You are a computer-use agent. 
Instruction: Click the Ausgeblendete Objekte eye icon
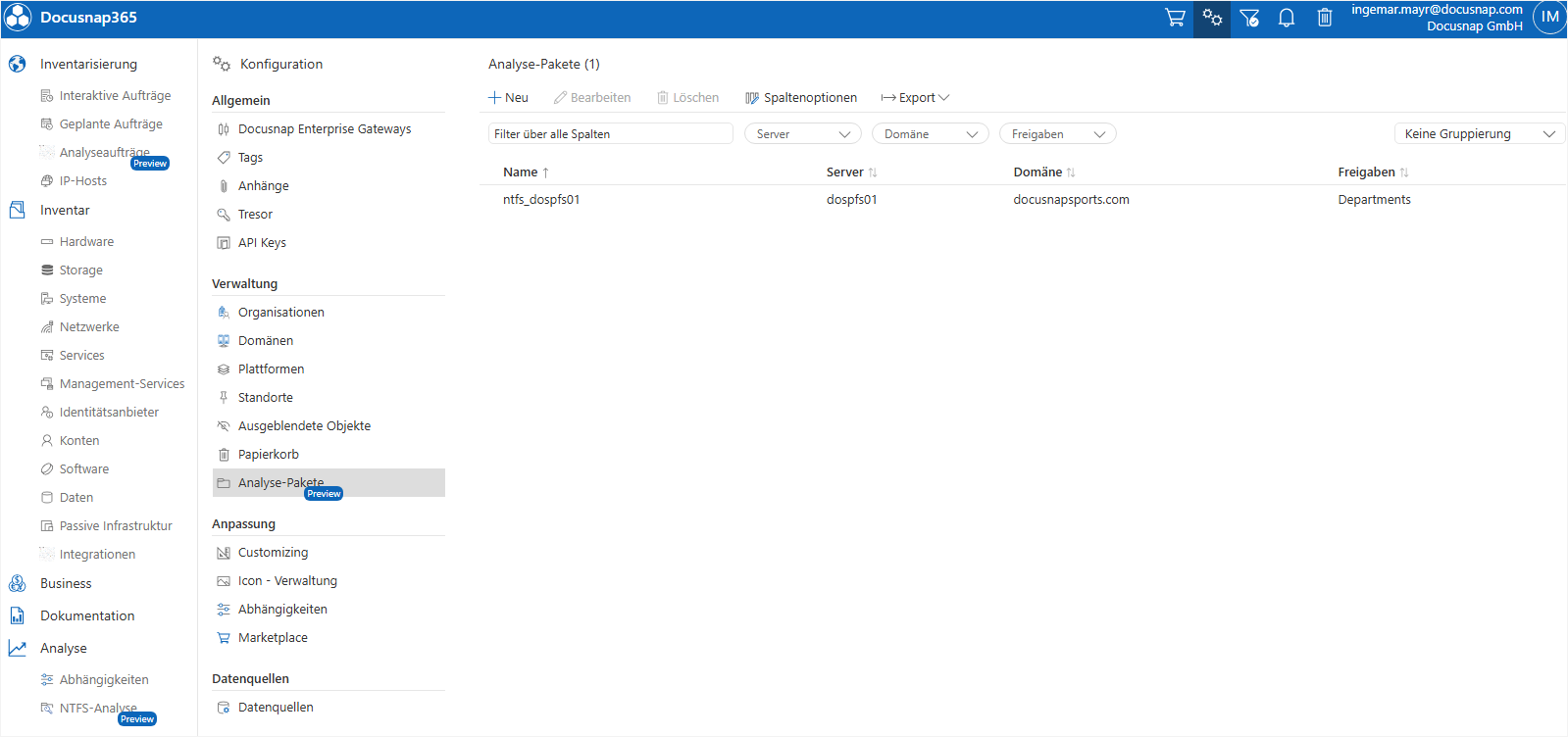pyautogui.click(x=224, y=426)
